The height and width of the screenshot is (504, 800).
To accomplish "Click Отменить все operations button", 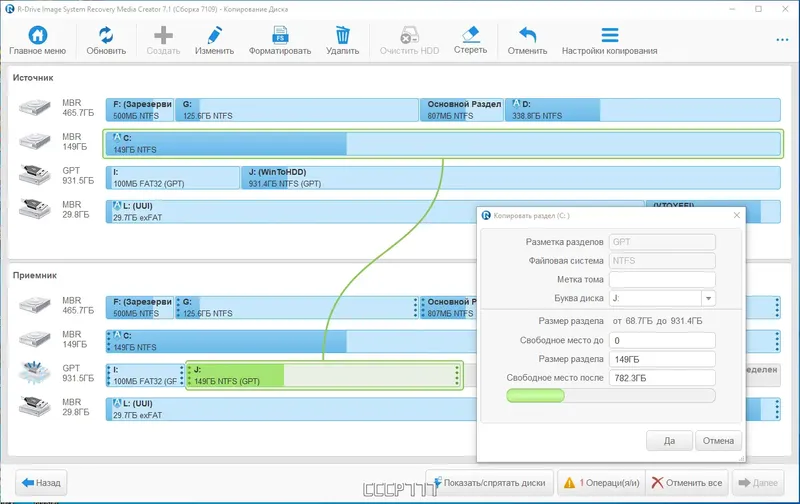I will point(687,483).
